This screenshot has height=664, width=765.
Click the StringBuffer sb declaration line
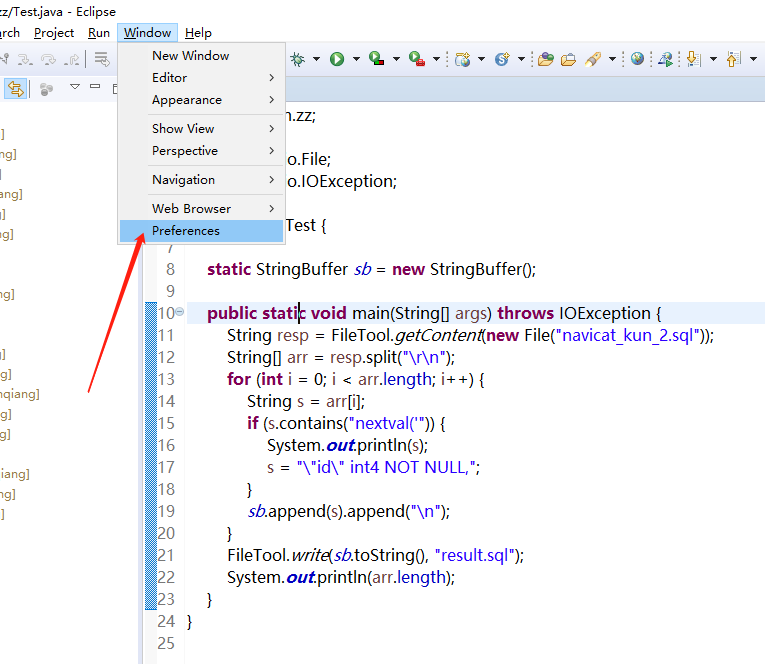(x=371, y=269)
